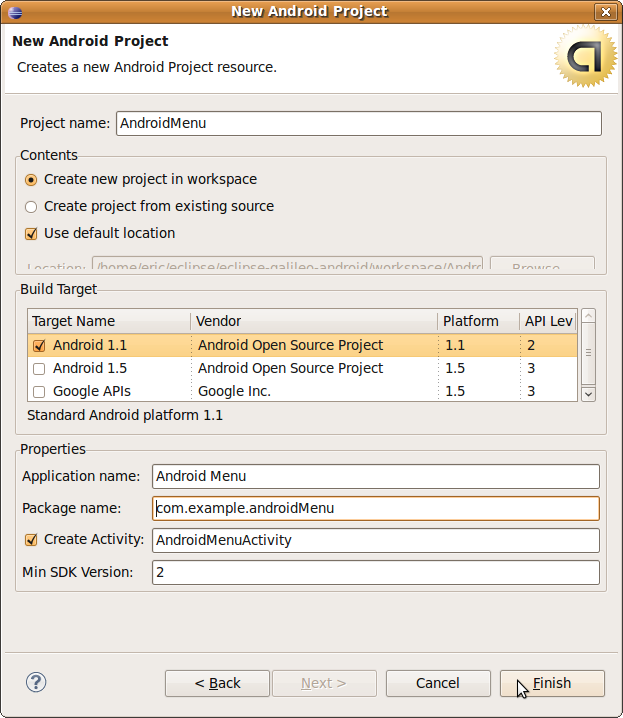This screenshot has width=623, height=718.
Task: Click the Project name input field
Action: (359, 124)
